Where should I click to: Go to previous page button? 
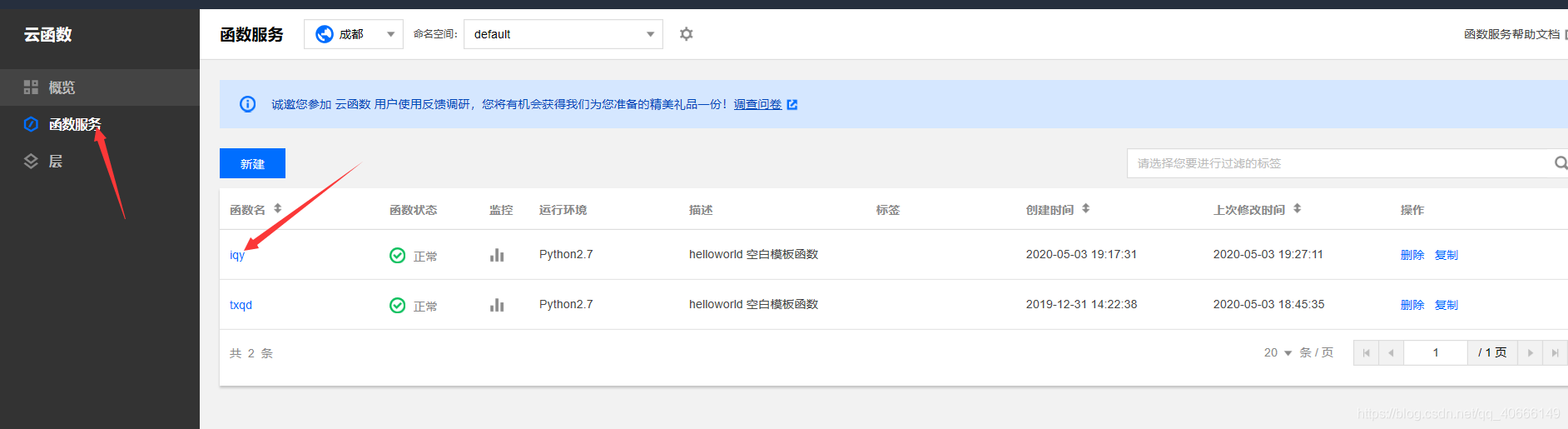(1391, 352)
